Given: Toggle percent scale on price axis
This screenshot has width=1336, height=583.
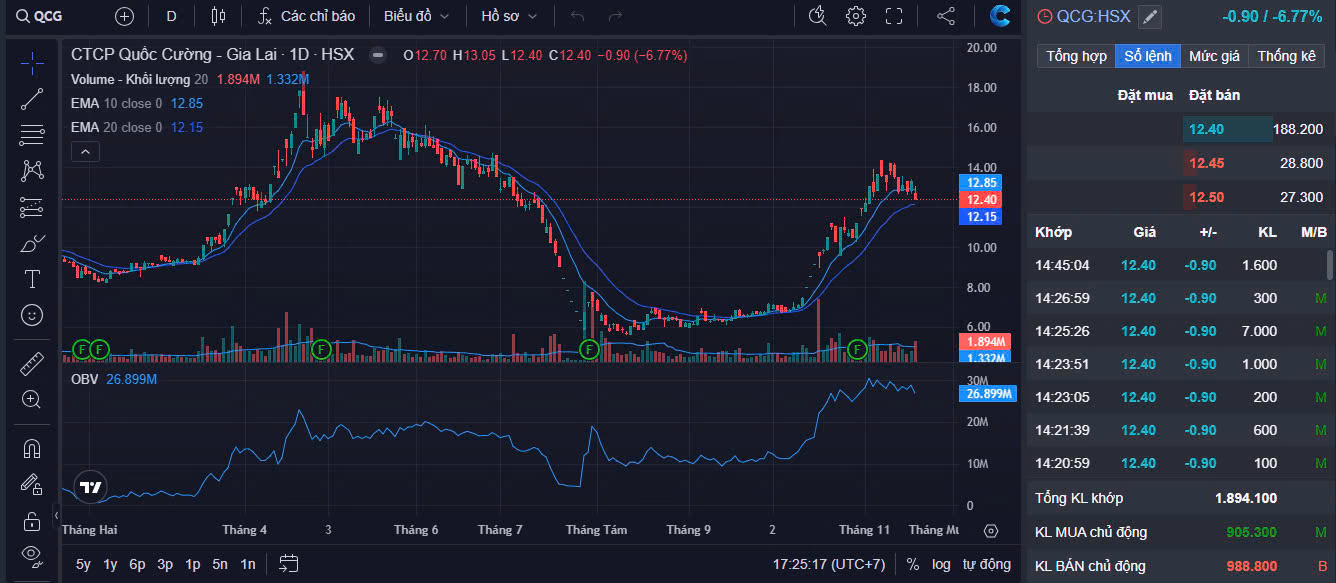Looking at the screenshot, I should point(913,564).
